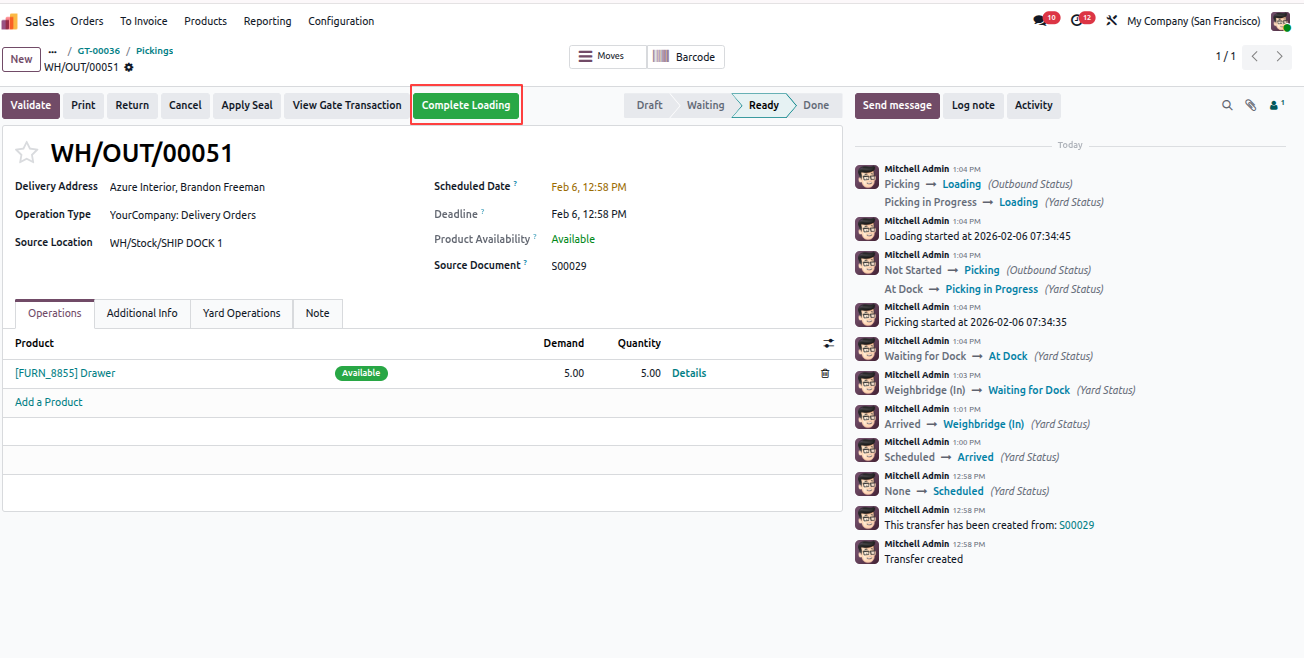This screenshot has width=1304, height=658.
Task: Open the Configuration menu
Action: click(x=341, y=21)
